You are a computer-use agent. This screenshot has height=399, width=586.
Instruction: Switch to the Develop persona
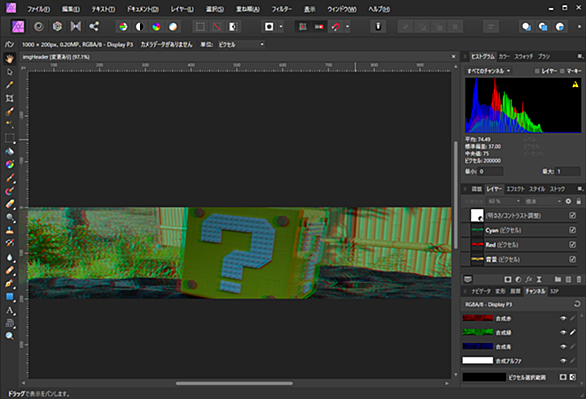[x=57, y=27]
